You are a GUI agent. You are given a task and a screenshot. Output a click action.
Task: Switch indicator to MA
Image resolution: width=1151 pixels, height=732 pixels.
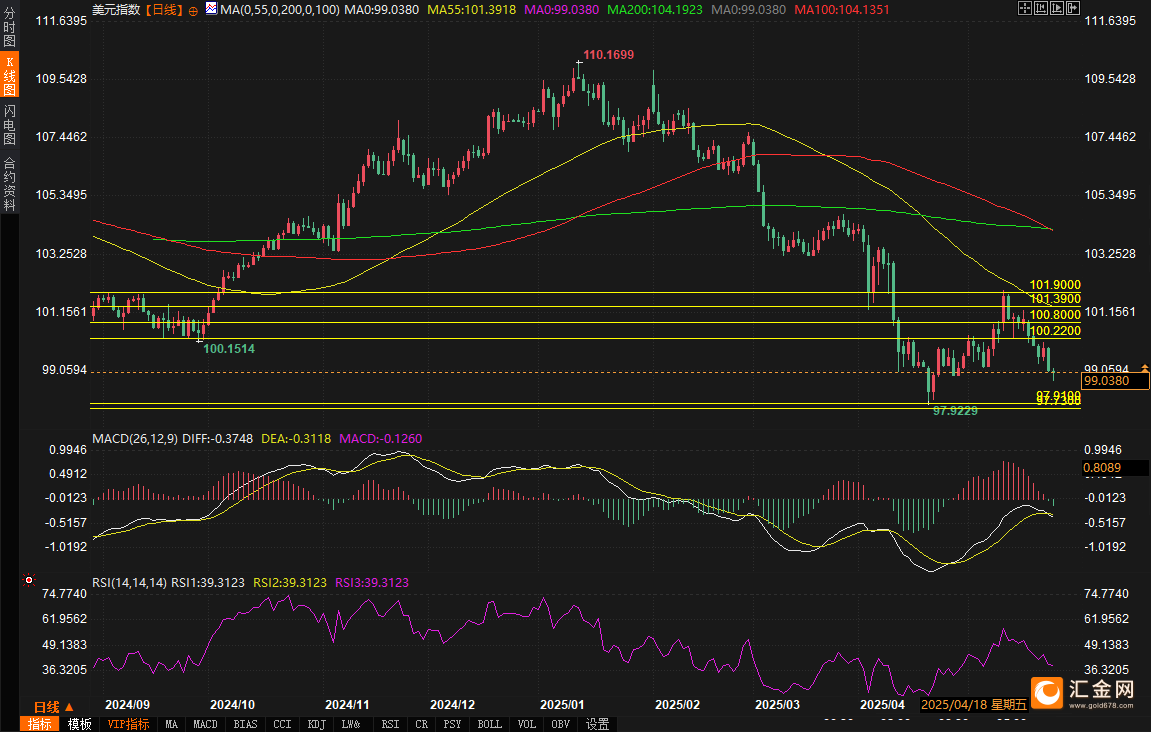(171, 725)
